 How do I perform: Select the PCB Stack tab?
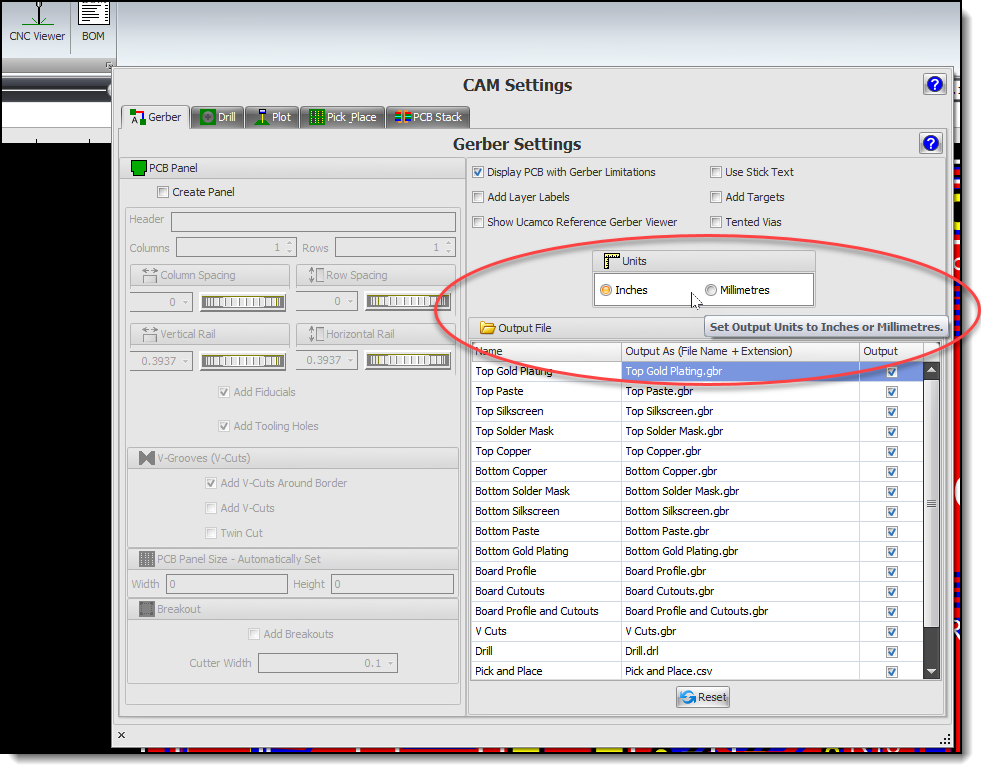tap(426, 117)
